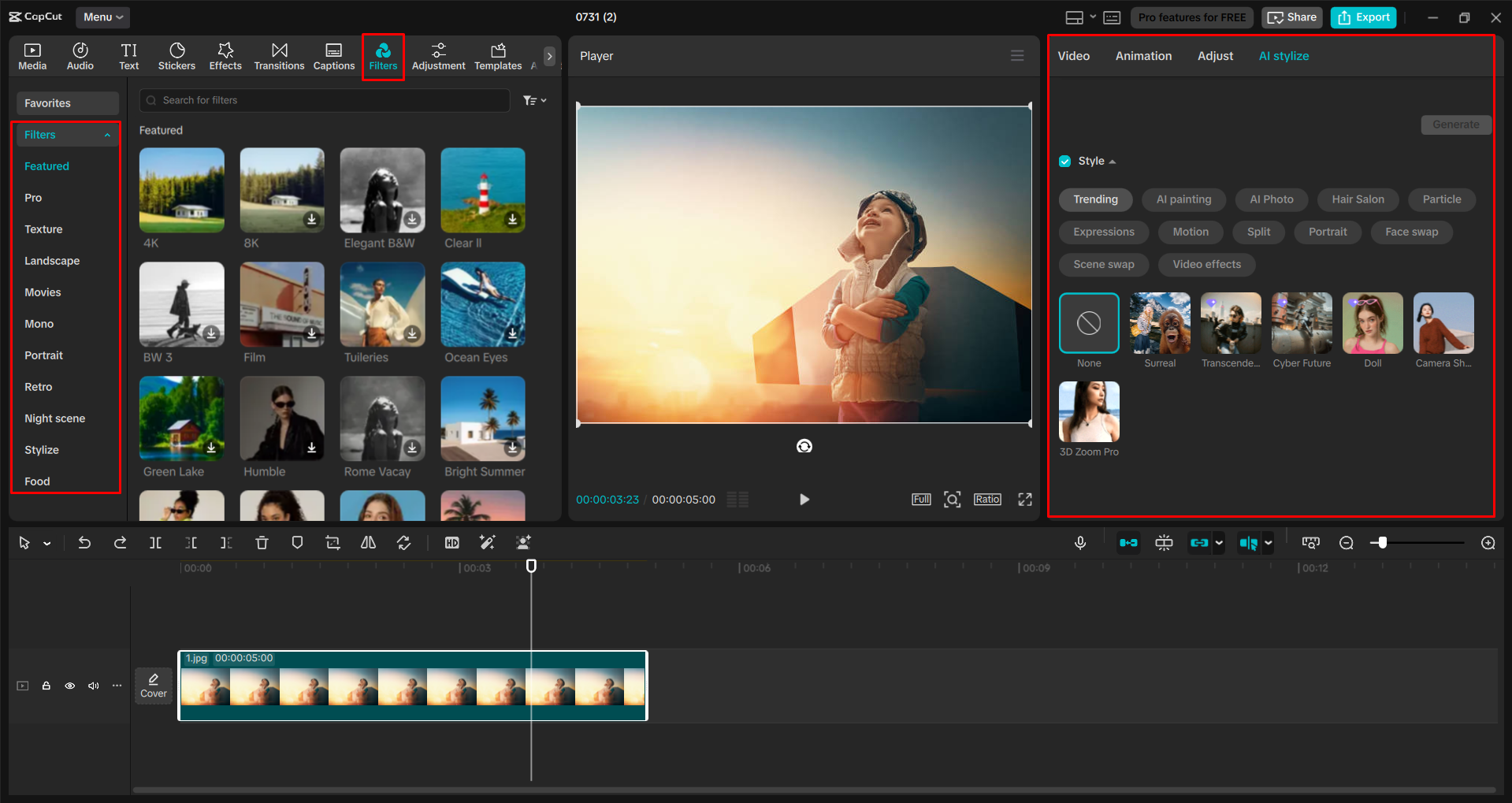The width and height of the screenshot is (1512, 803).
Task: Click the mirror flip icon
Action: point(368,543)
